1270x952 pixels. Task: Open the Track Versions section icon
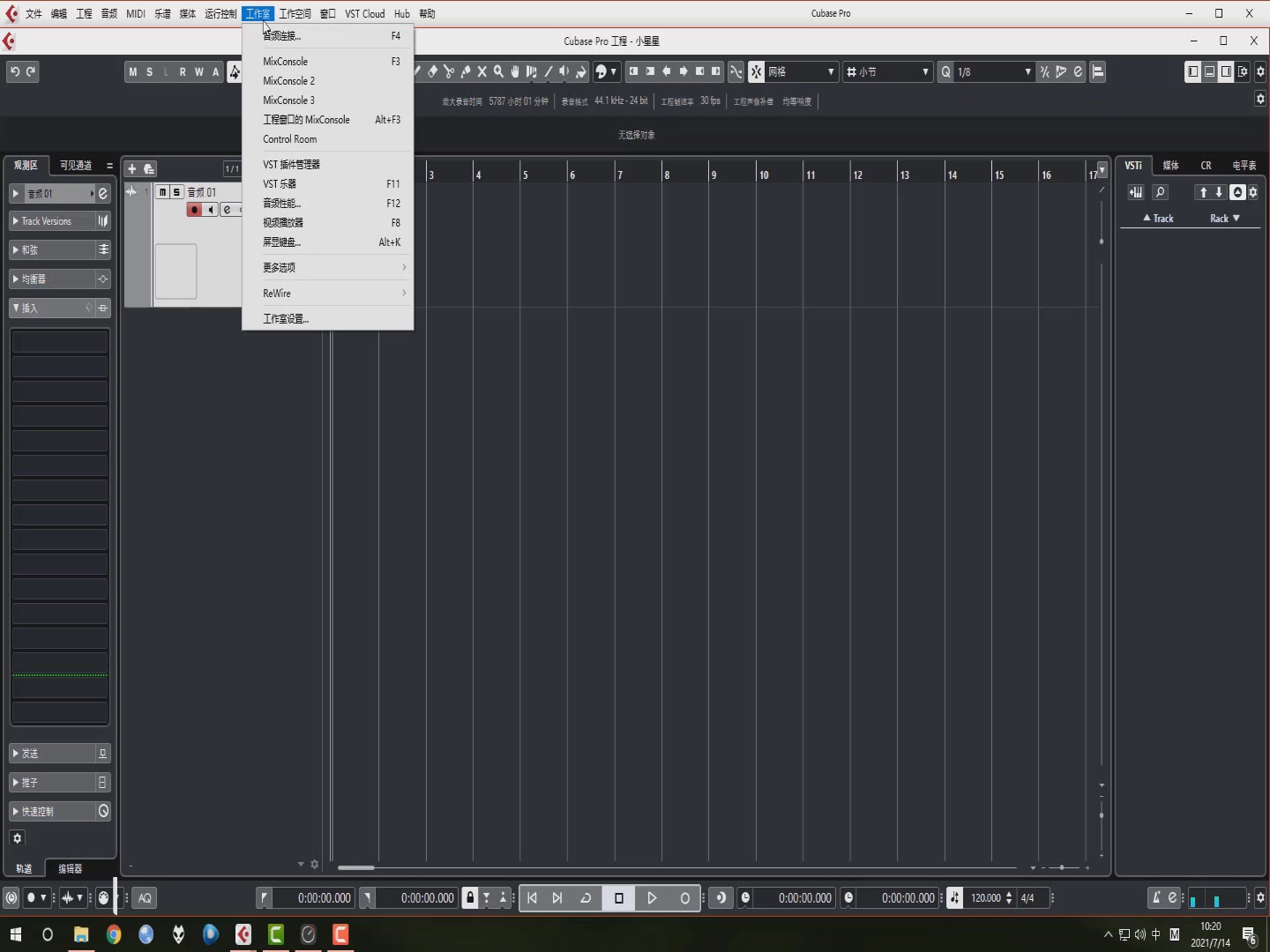coord(103,221)
